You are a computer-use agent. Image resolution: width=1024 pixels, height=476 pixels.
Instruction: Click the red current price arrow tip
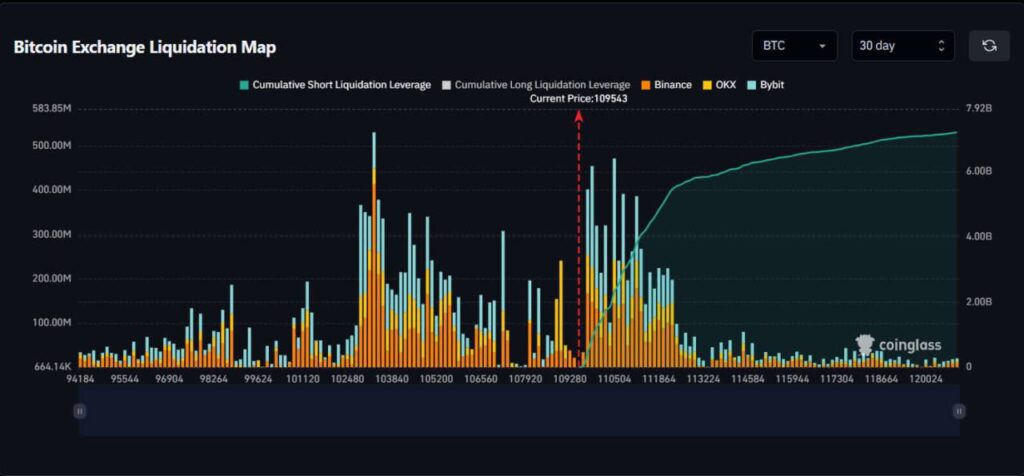click(578, 115)
